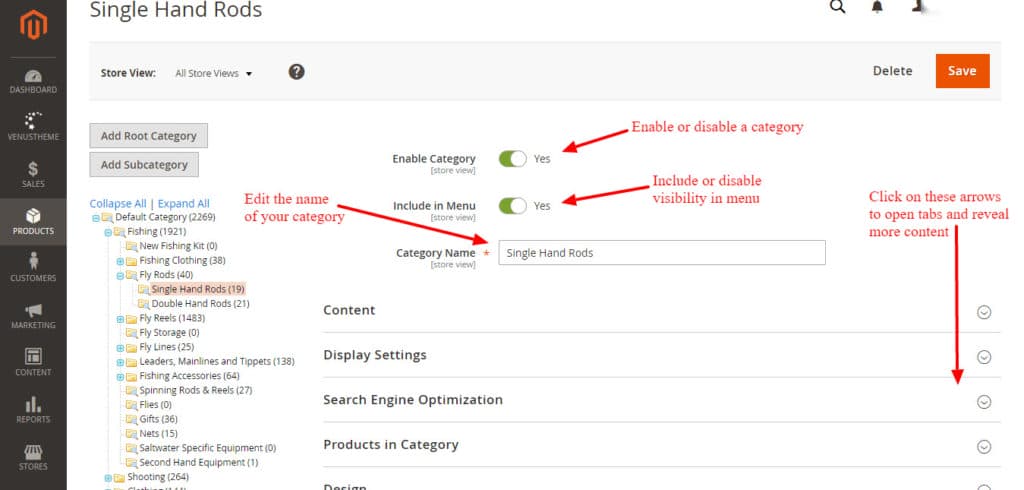The image size is (1024, 490).
Task: Collapse the Fly Rods tree node
Action: tap(120, 275)
